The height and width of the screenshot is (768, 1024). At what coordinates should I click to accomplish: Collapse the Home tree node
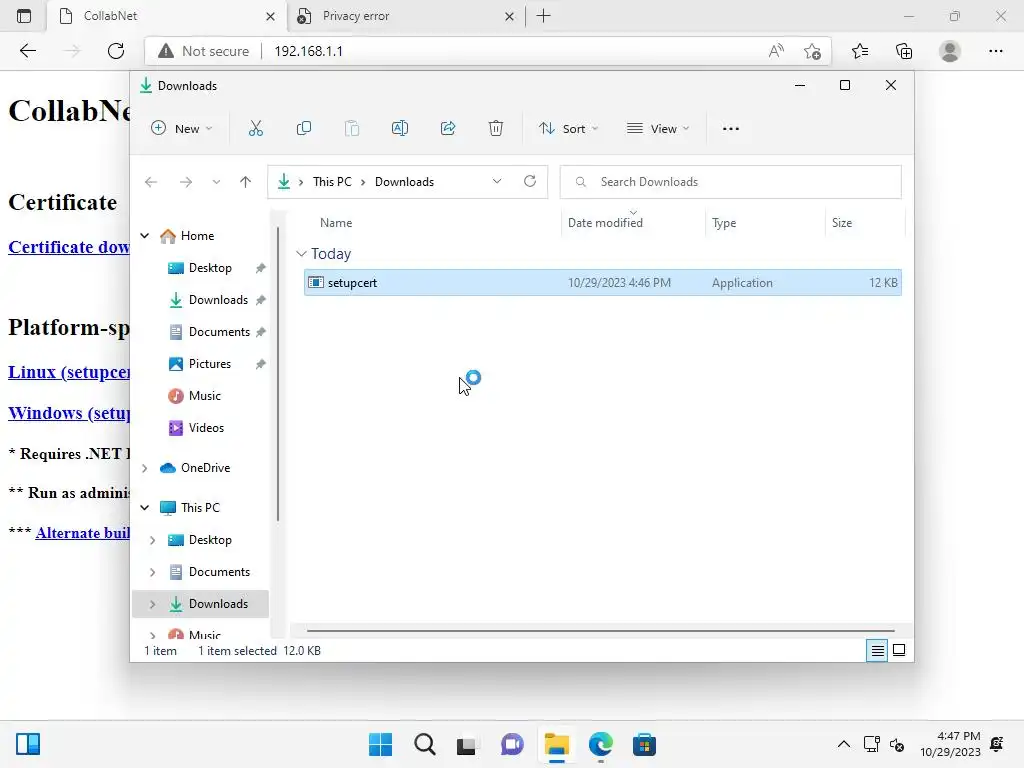(145, 236)
